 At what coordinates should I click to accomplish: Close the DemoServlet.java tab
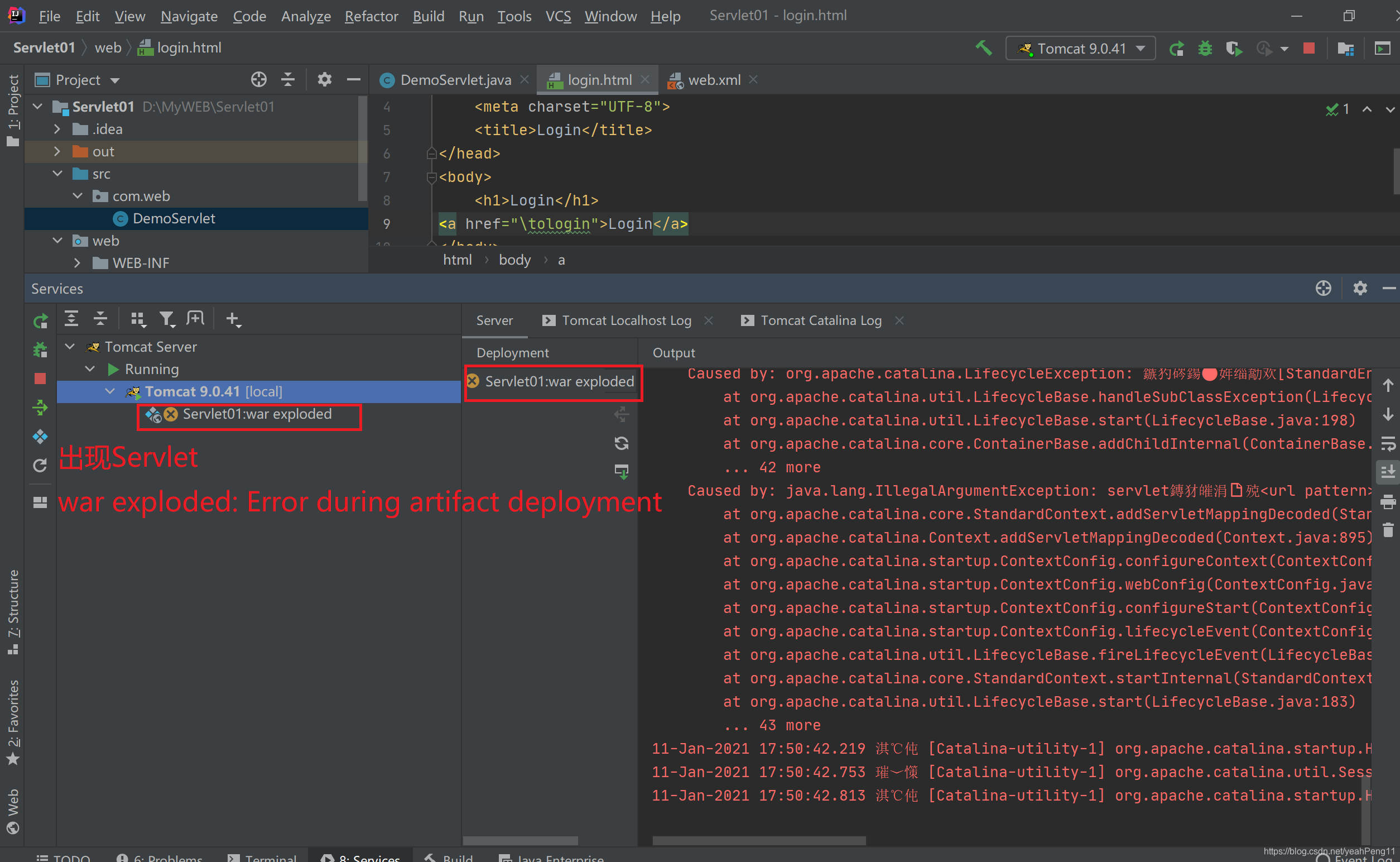524,79
